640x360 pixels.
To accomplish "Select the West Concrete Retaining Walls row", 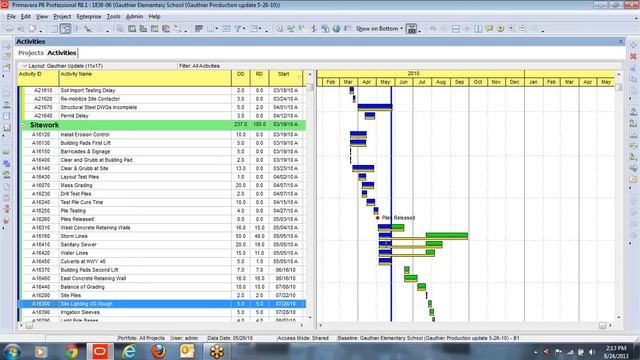I will point(163,228).
